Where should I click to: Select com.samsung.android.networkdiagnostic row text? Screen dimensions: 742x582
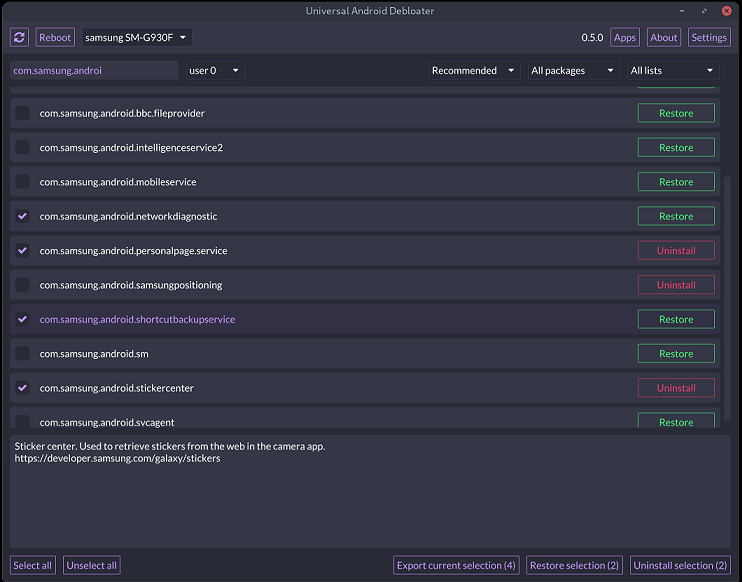(128, 216)
